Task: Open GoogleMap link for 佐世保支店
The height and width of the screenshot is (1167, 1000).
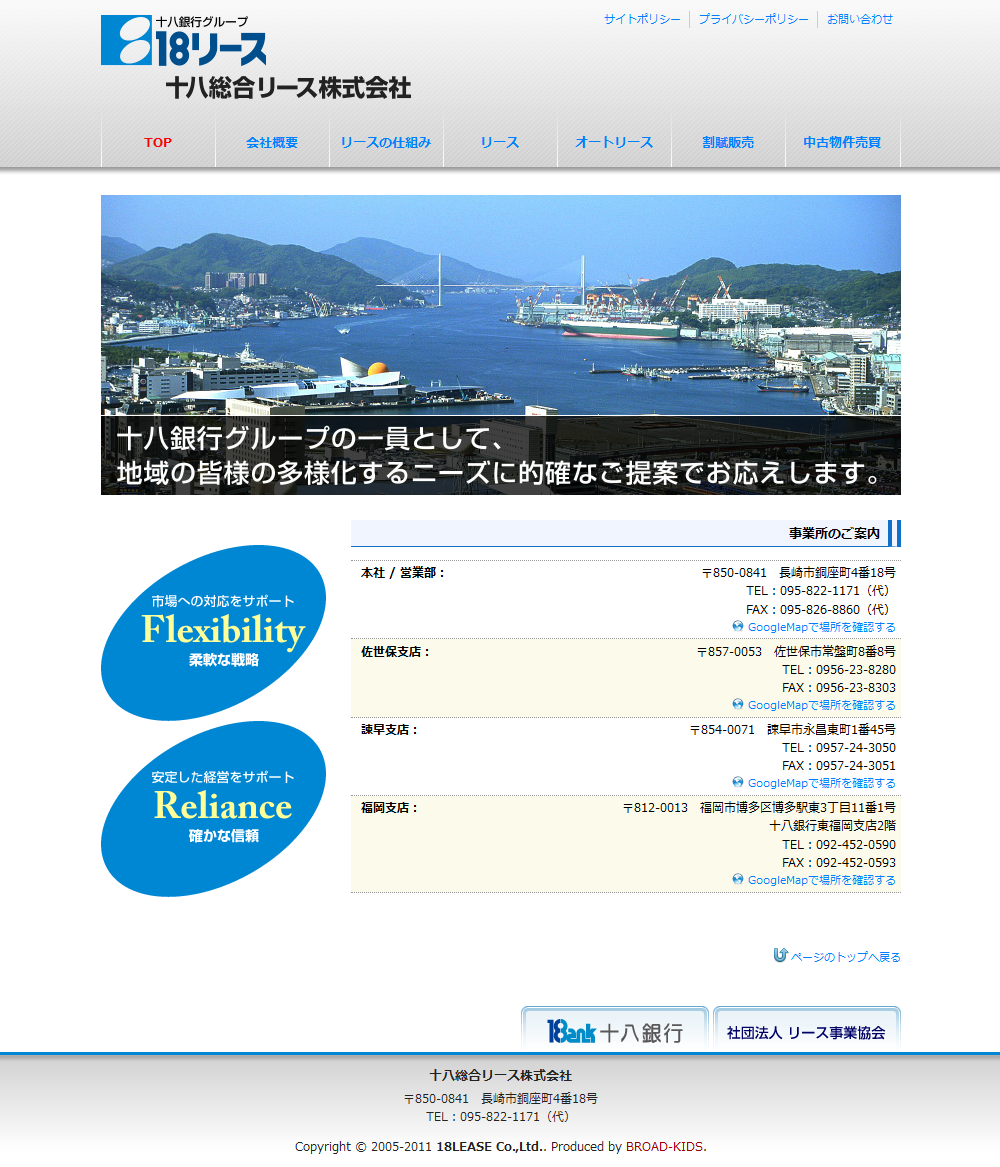Action: coord(821,705)
